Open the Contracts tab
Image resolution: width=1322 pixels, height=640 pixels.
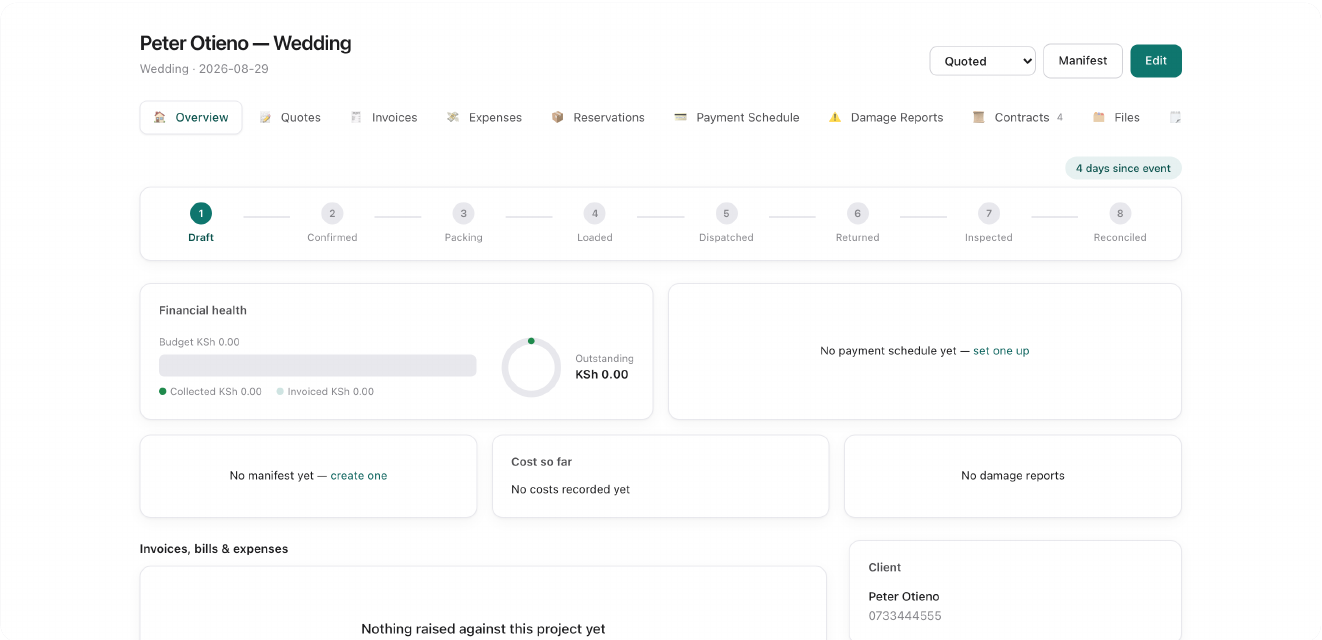(1018, 117)
